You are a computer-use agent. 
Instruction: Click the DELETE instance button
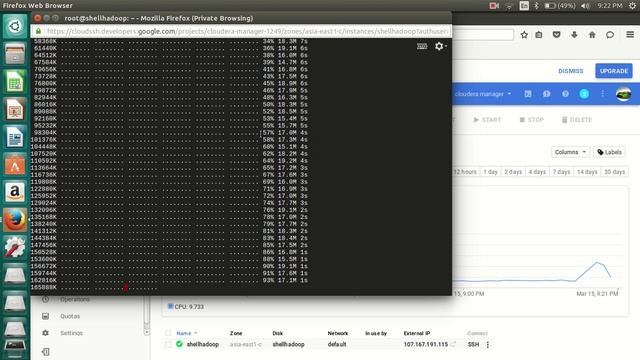pyautogui.click(x=577, y=120)
